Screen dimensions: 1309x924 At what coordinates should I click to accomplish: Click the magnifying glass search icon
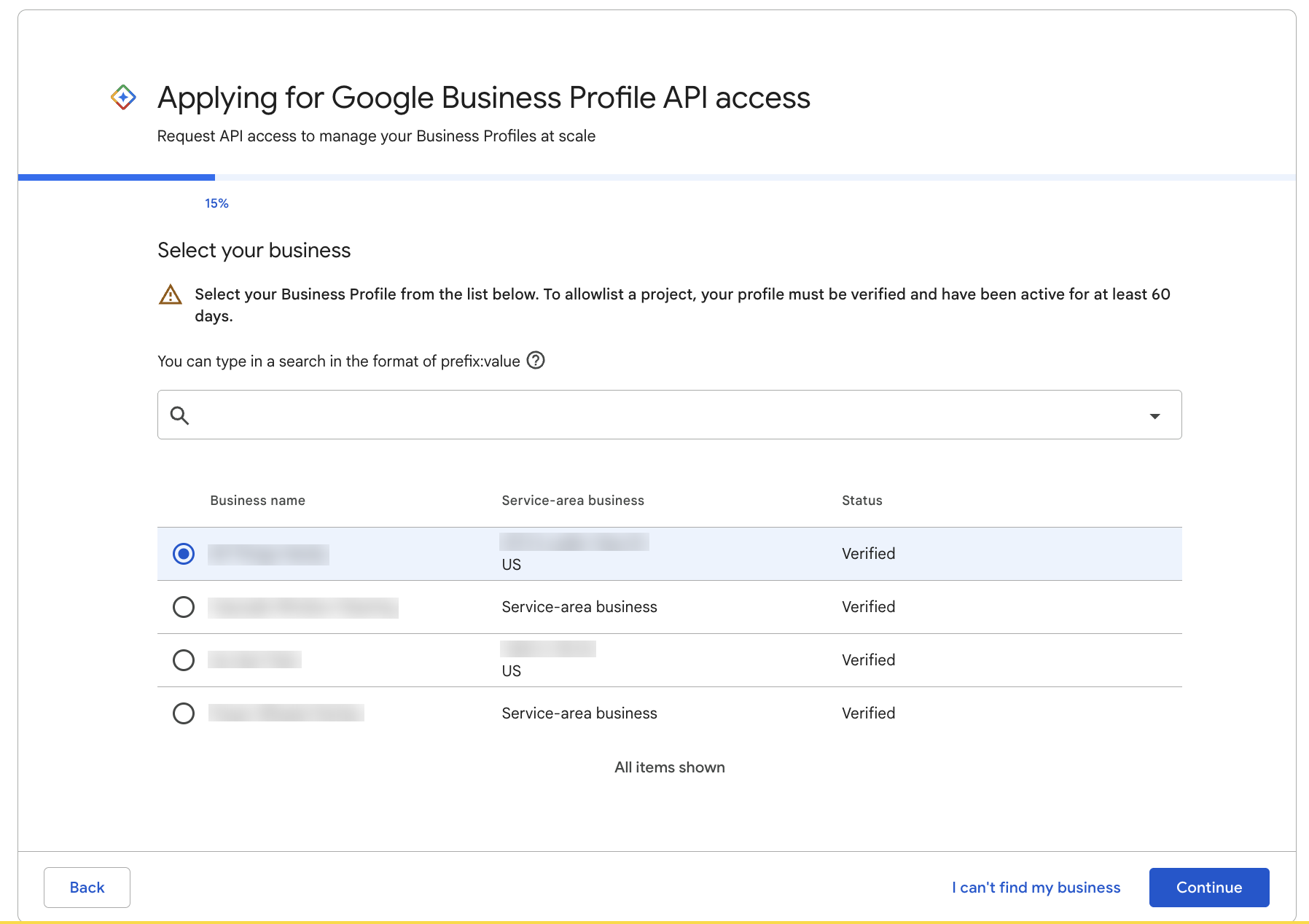[x=180, y=415]
